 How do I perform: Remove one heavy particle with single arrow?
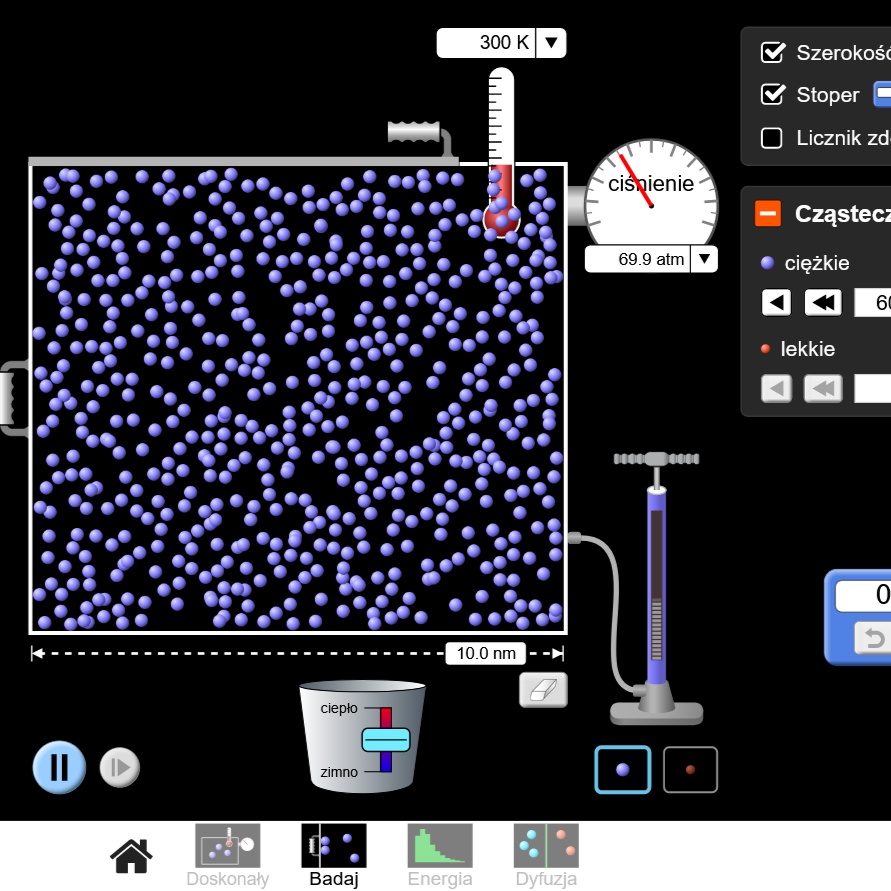(x=777, y=302)
